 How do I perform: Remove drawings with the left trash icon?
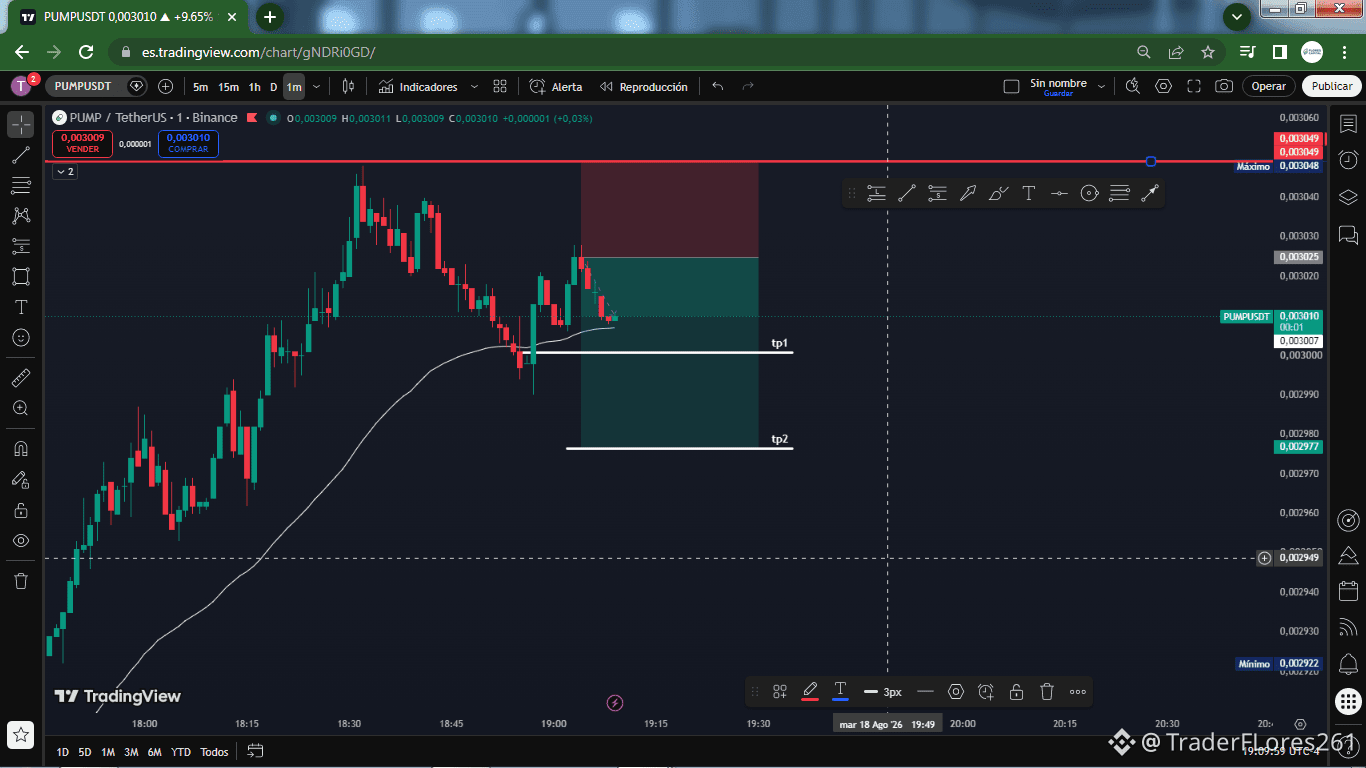pos(21,581)
